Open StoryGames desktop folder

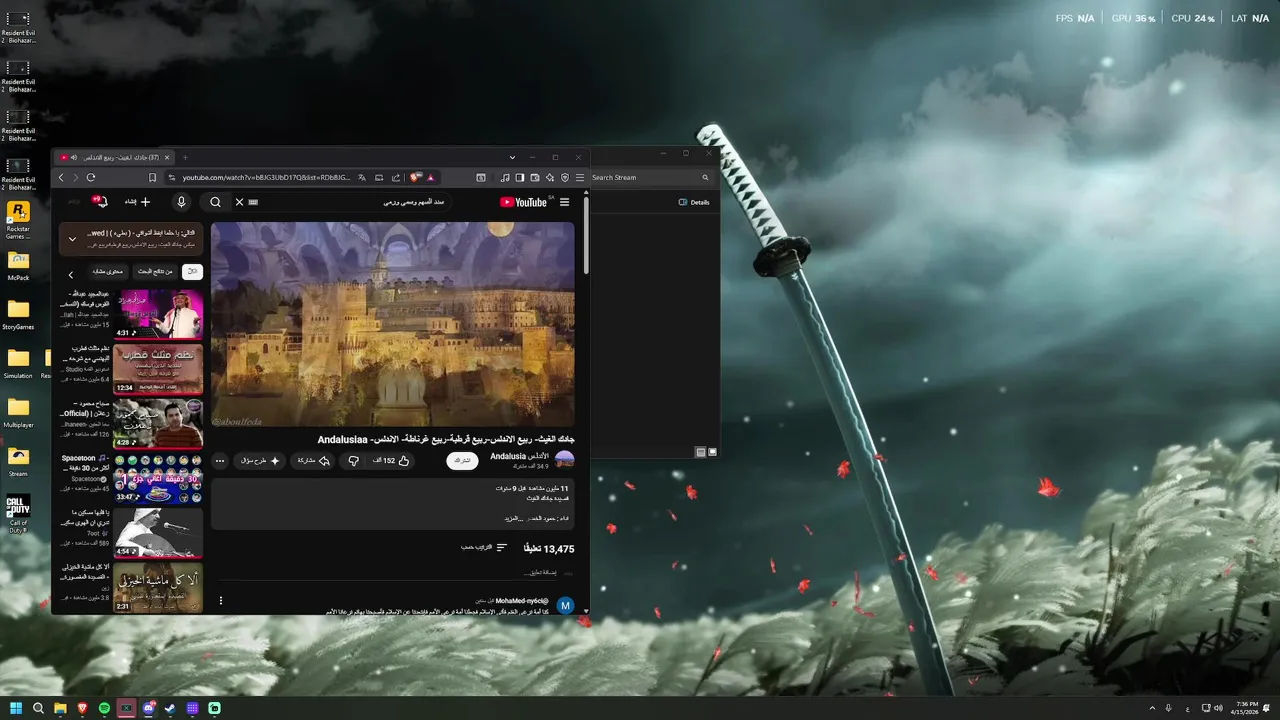pyautogui.click(x=18, y=315)
